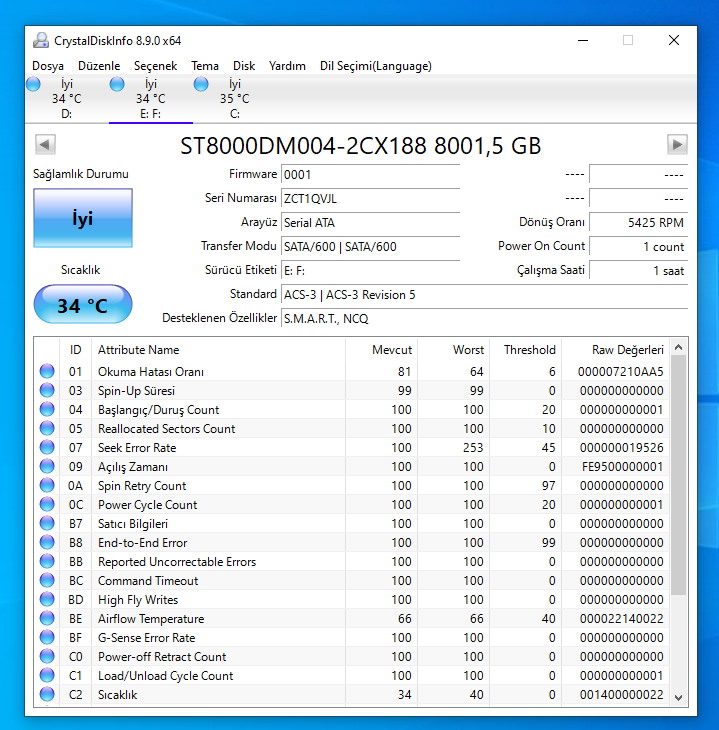The height and width of the screenshot is (730, 719).
Task: Click status icon for Seek Error Rate
Action: click(x=47, y=447)
